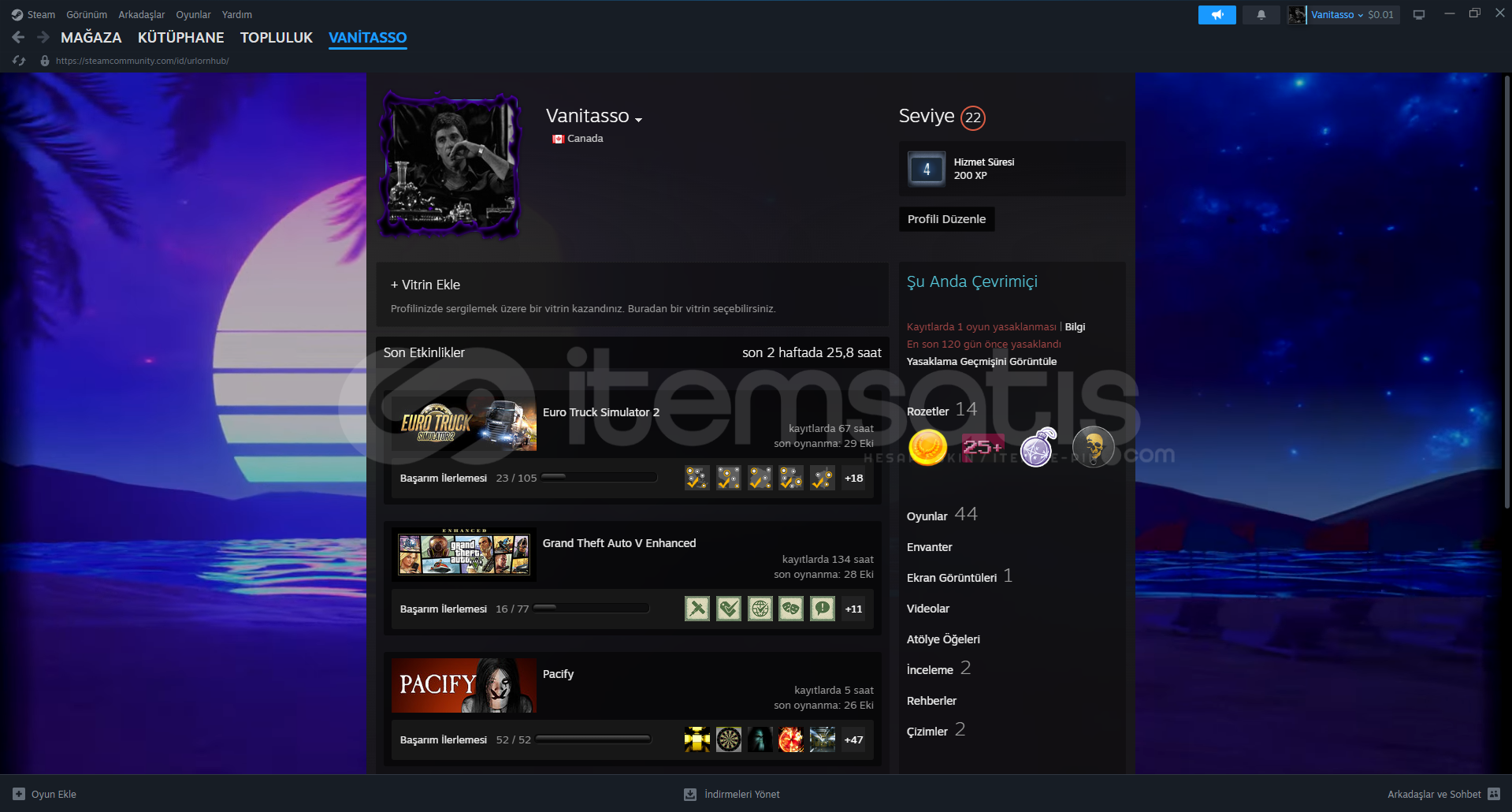
Task: Open the Euro Truck Simulator 2 title link
Action: 601,412
